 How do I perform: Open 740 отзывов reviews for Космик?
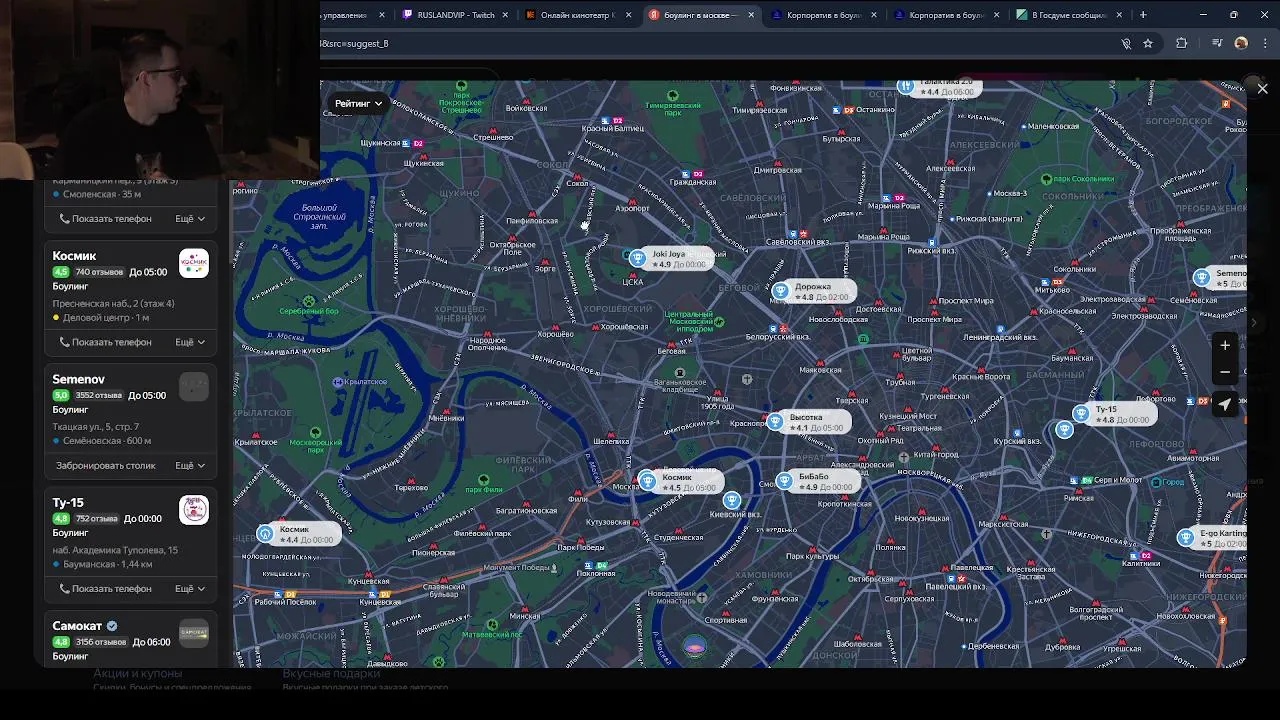[x=99, y=272]
